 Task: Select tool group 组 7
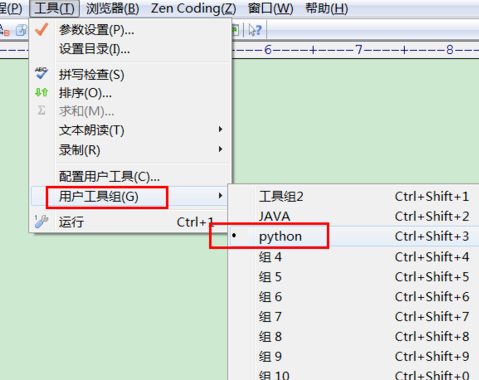(354, 317)
